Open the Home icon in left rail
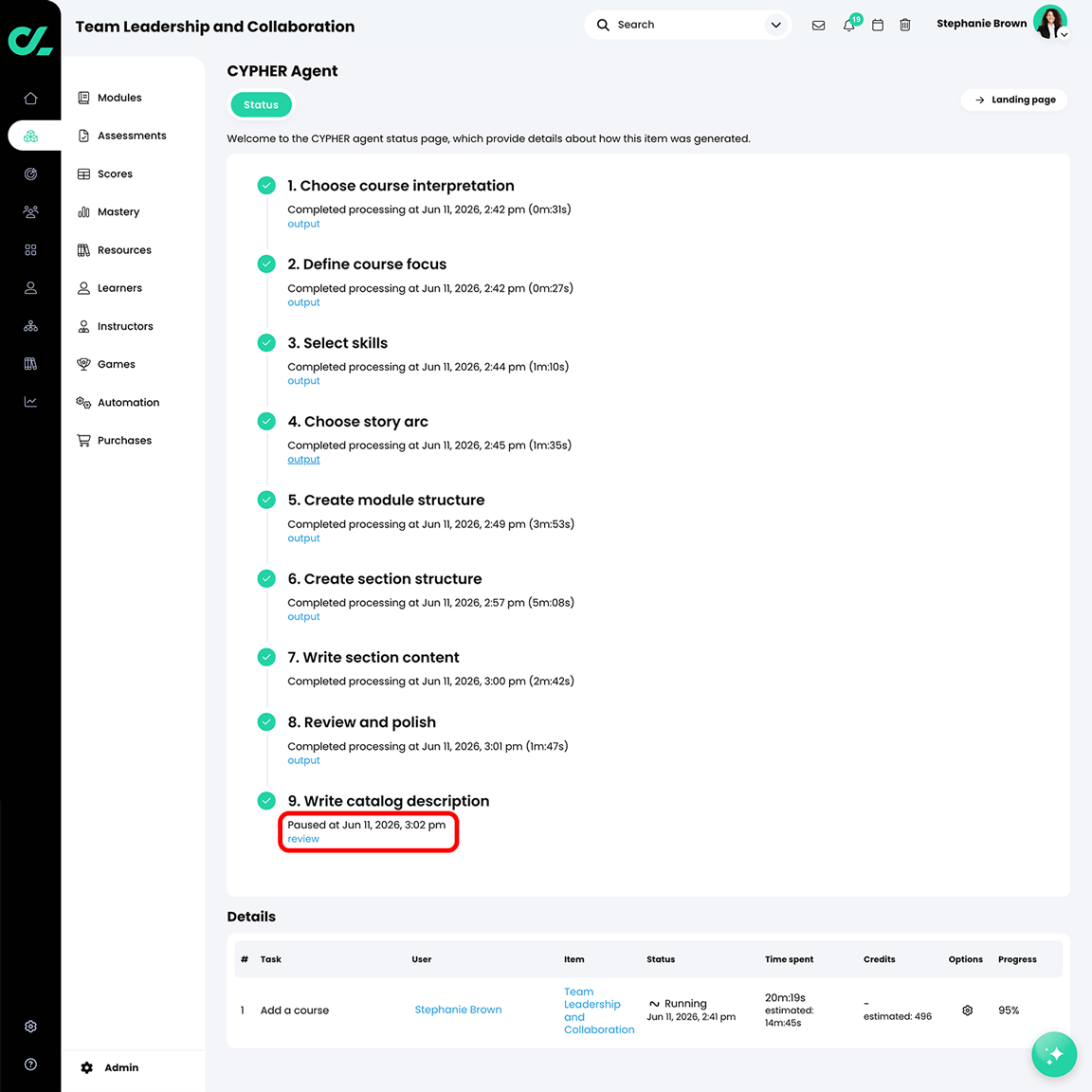Viewport: 1092px width, 1092px height. [x=30, y=99]
